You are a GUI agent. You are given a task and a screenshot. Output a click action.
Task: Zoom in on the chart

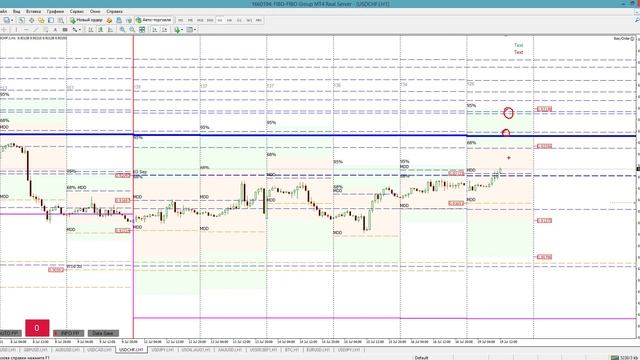click(122, 29)
